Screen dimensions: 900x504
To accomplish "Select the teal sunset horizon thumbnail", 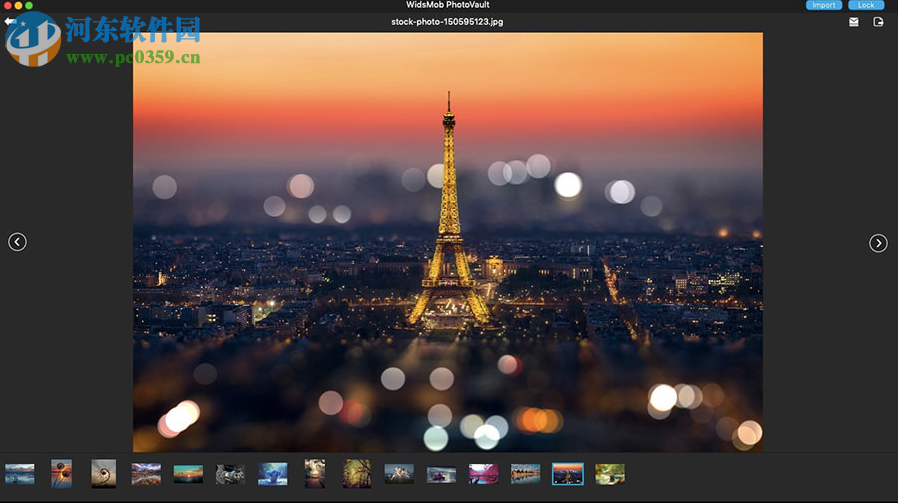I will [188, 474].
